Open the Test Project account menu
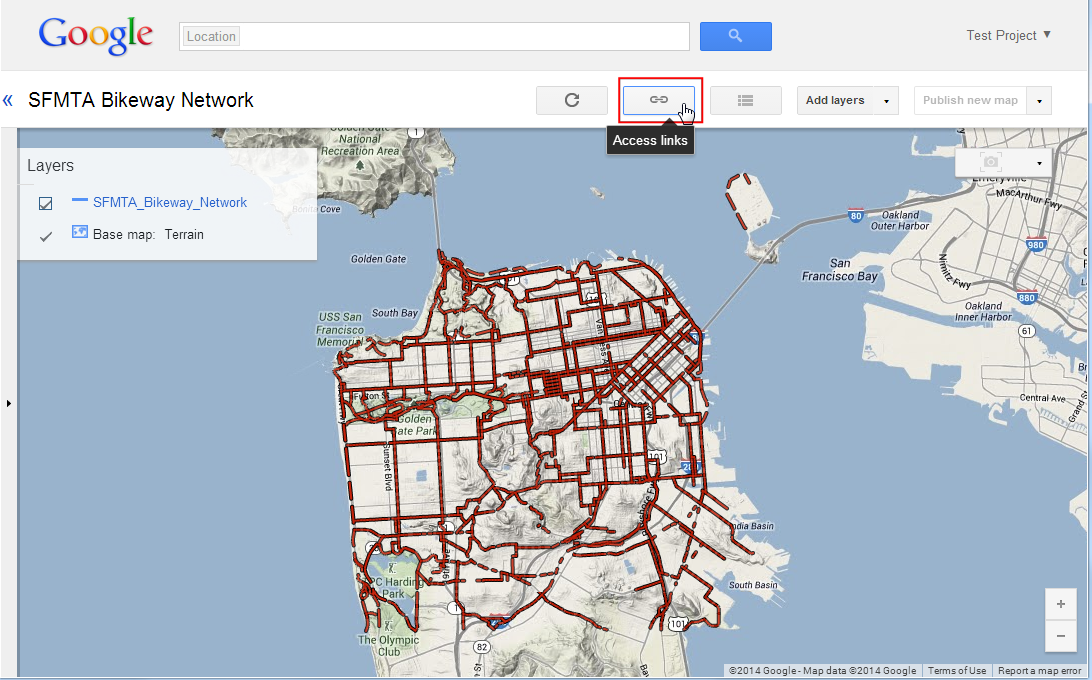The height and width of the screenshot is (680, 1092). [1008, 35]
